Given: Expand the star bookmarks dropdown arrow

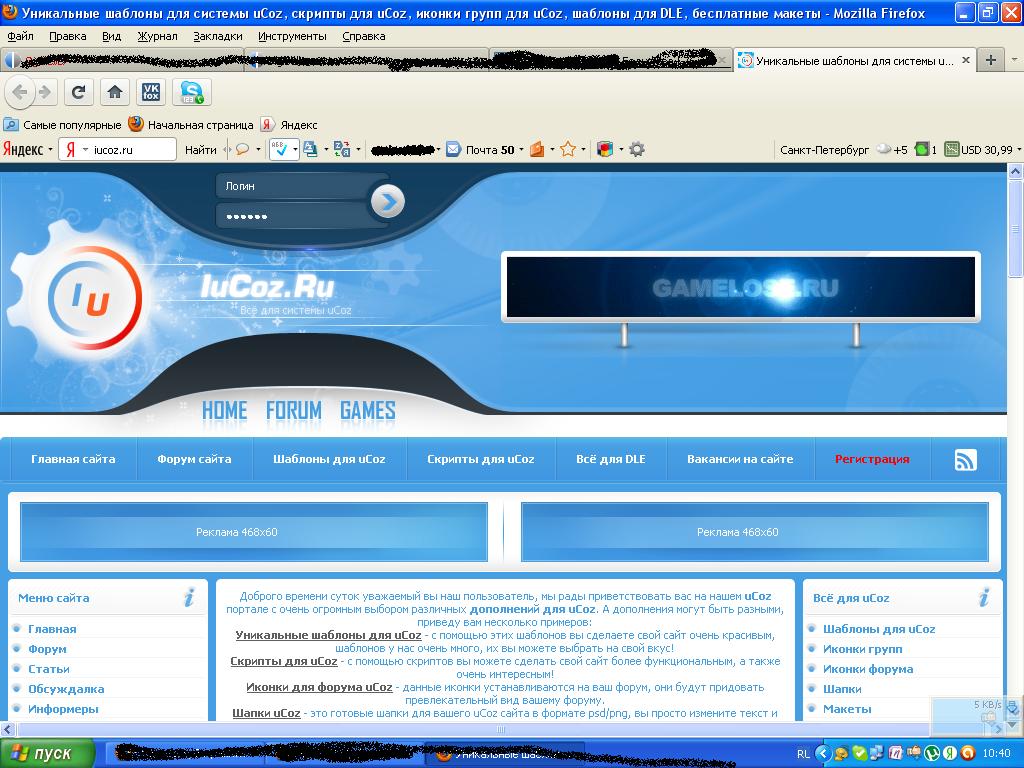Looking at the screenshot, I should coord(583,150).
